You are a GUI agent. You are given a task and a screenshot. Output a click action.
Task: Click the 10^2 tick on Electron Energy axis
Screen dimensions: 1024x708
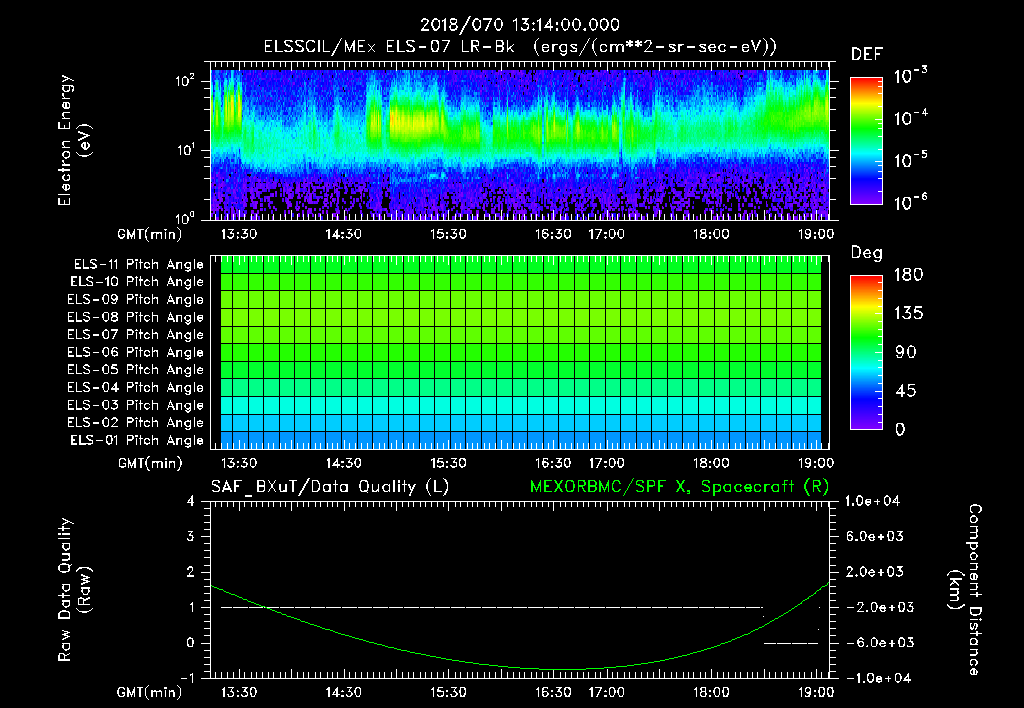[185, 81]
